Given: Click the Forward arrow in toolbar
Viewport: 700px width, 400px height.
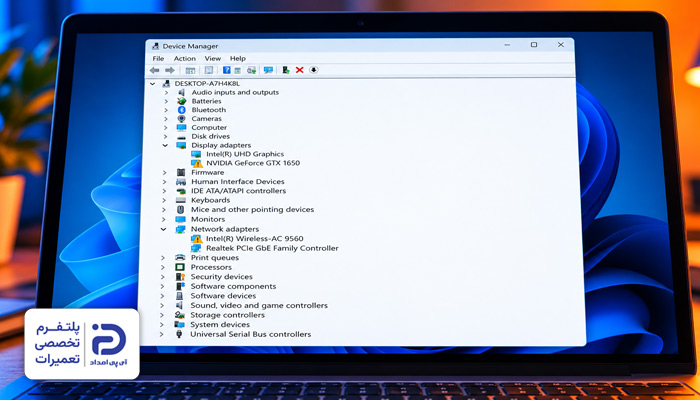Looking at the screenshot, I should coord(170,70).
